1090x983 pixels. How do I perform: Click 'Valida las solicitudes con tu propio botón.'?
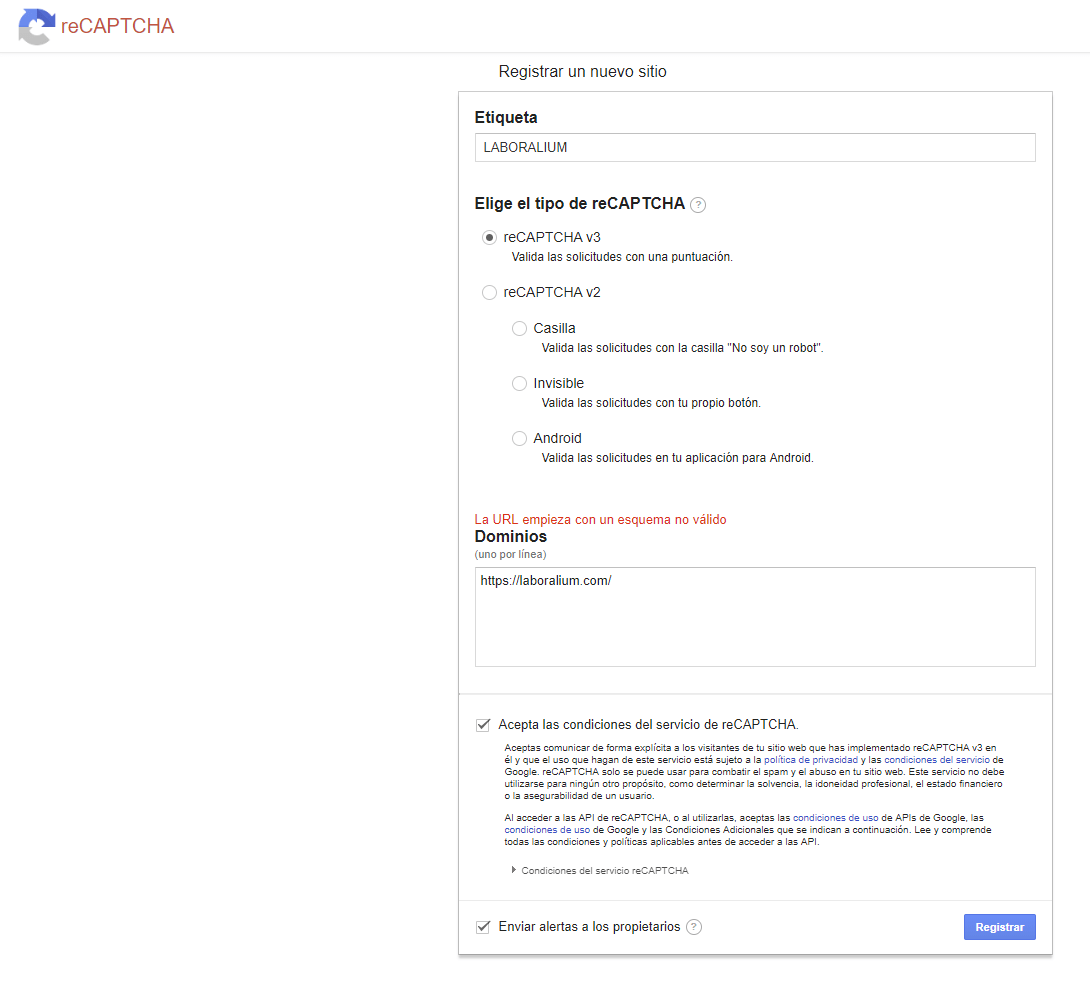point(651,403)
